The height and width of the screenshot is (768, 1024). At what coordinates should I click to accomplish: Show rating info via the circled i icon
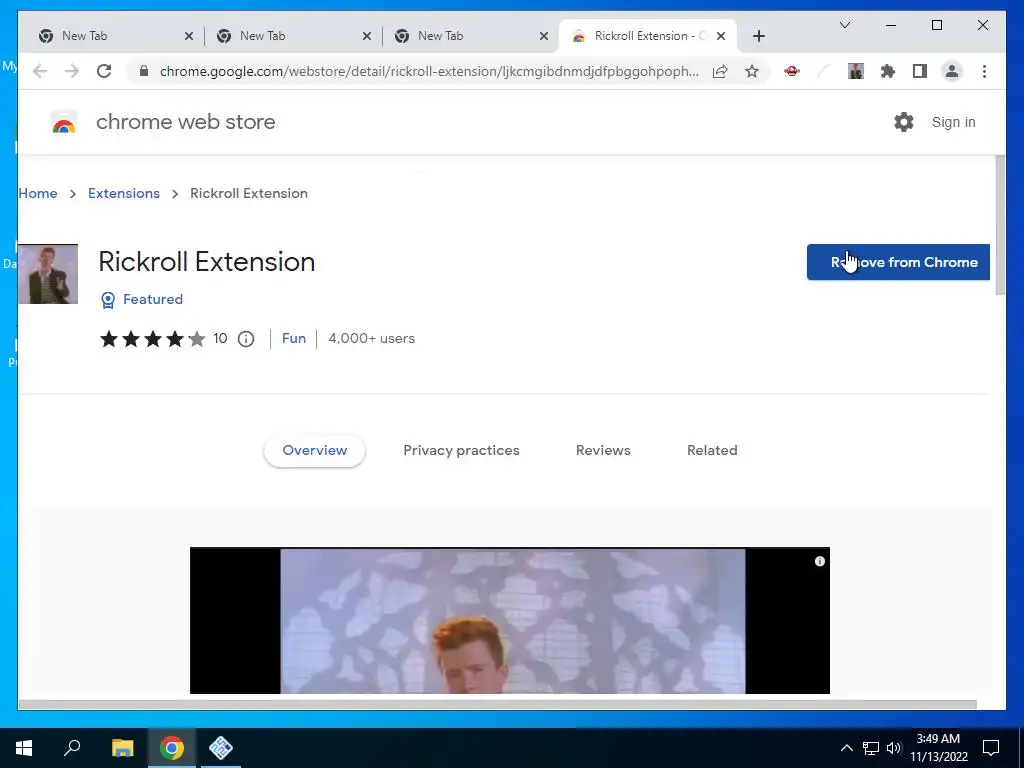click(x=246, y=339)
